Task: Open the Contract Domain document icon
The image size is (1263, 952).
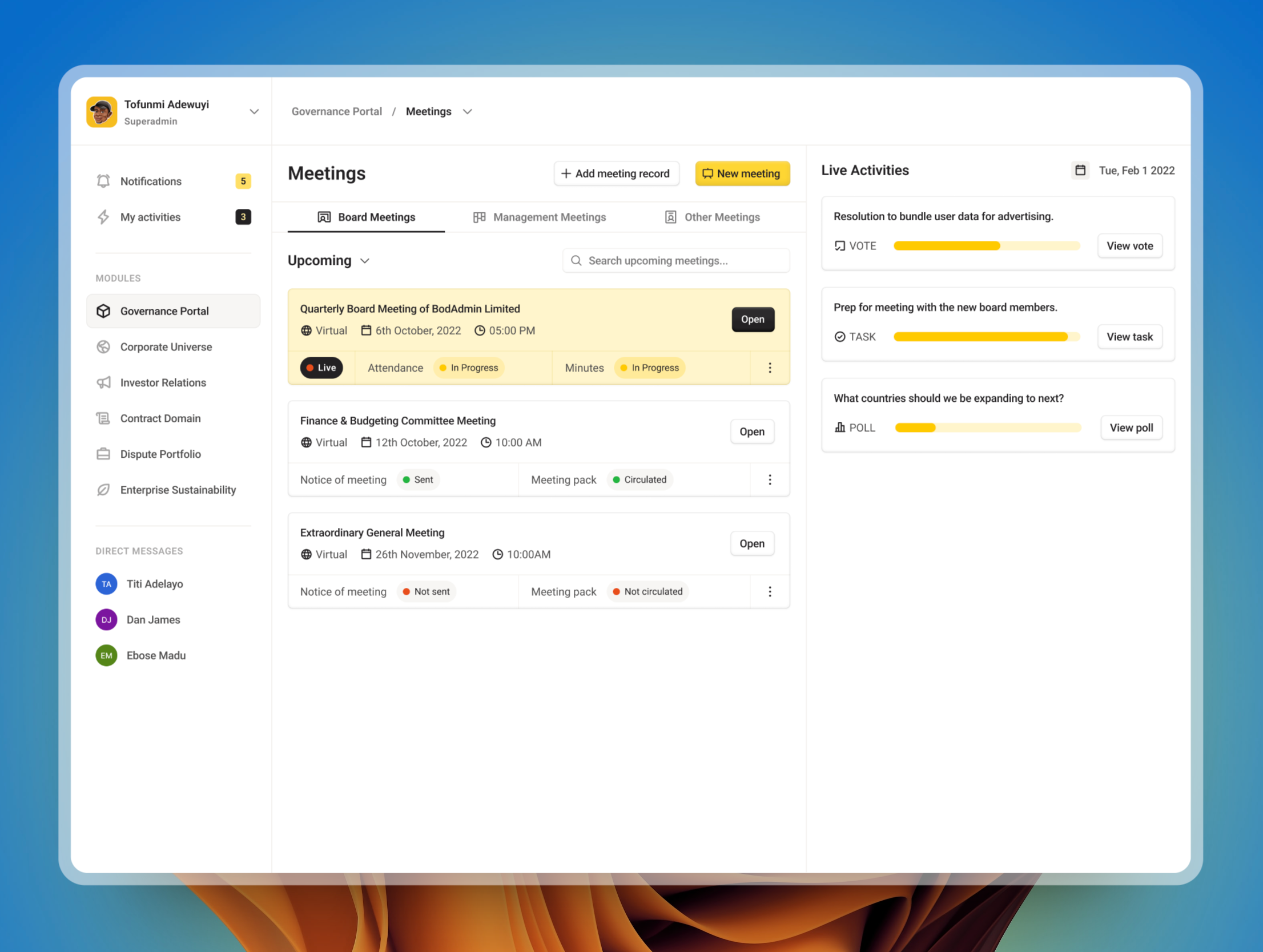Action: (x=103, y=418)
